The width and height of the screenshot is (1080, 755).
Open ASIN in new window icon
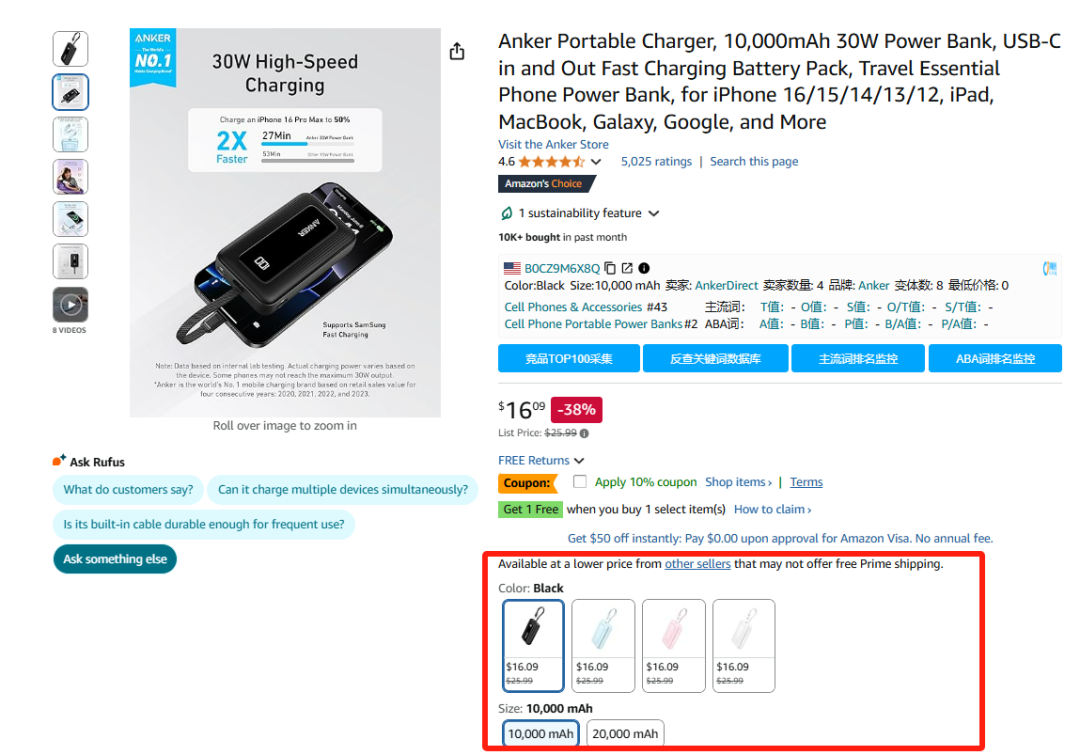(627, 268)
